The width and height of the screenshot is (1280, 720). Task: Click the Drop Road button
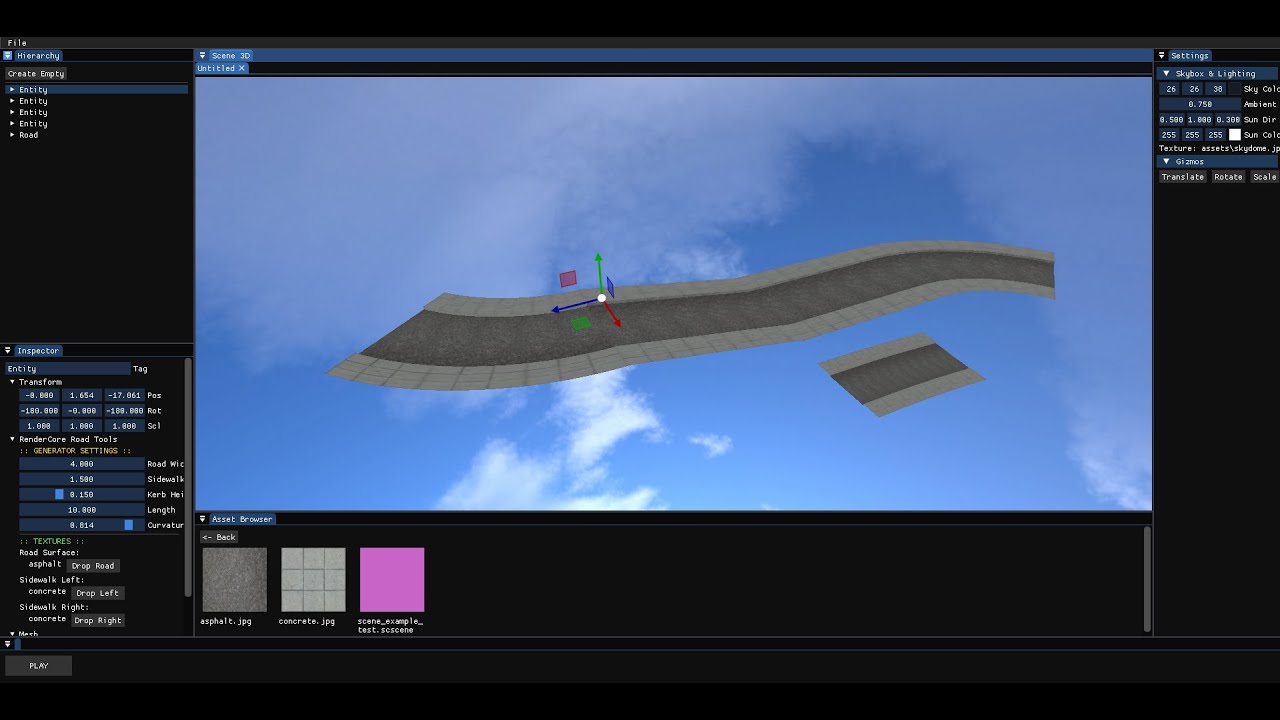point(93,566)
